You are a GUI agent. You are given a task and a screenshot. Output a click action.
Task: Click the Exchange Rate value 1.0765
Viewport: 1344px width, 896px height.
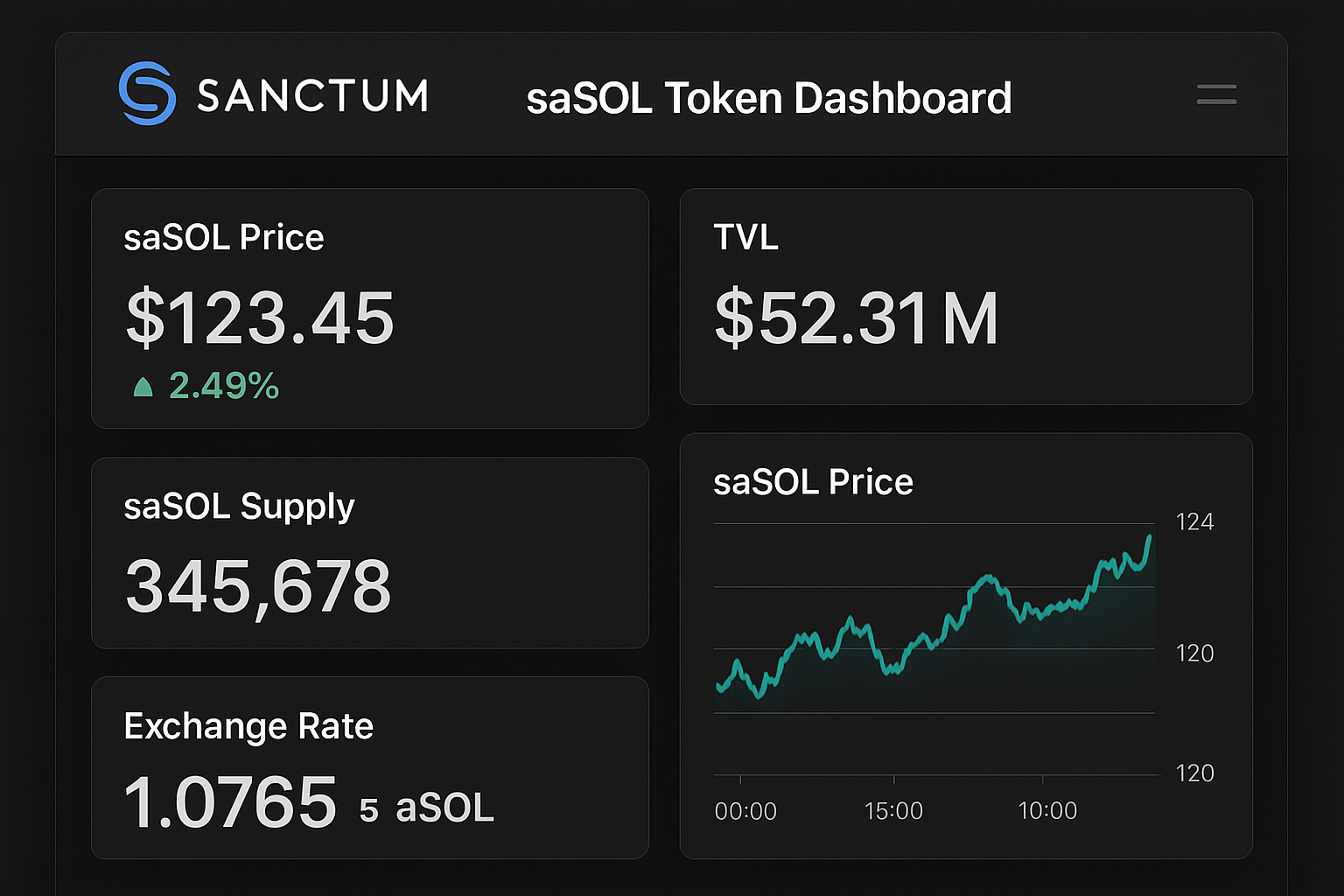[230, 801]
